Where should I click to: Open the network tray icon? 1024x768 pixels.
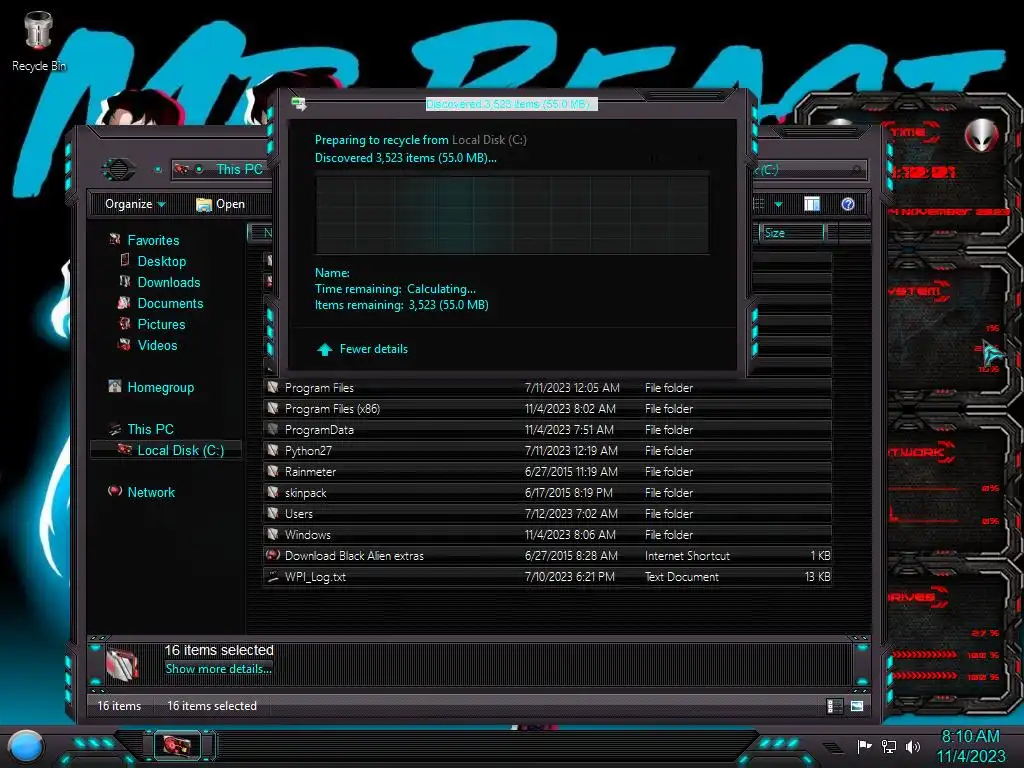coord(888,746)
